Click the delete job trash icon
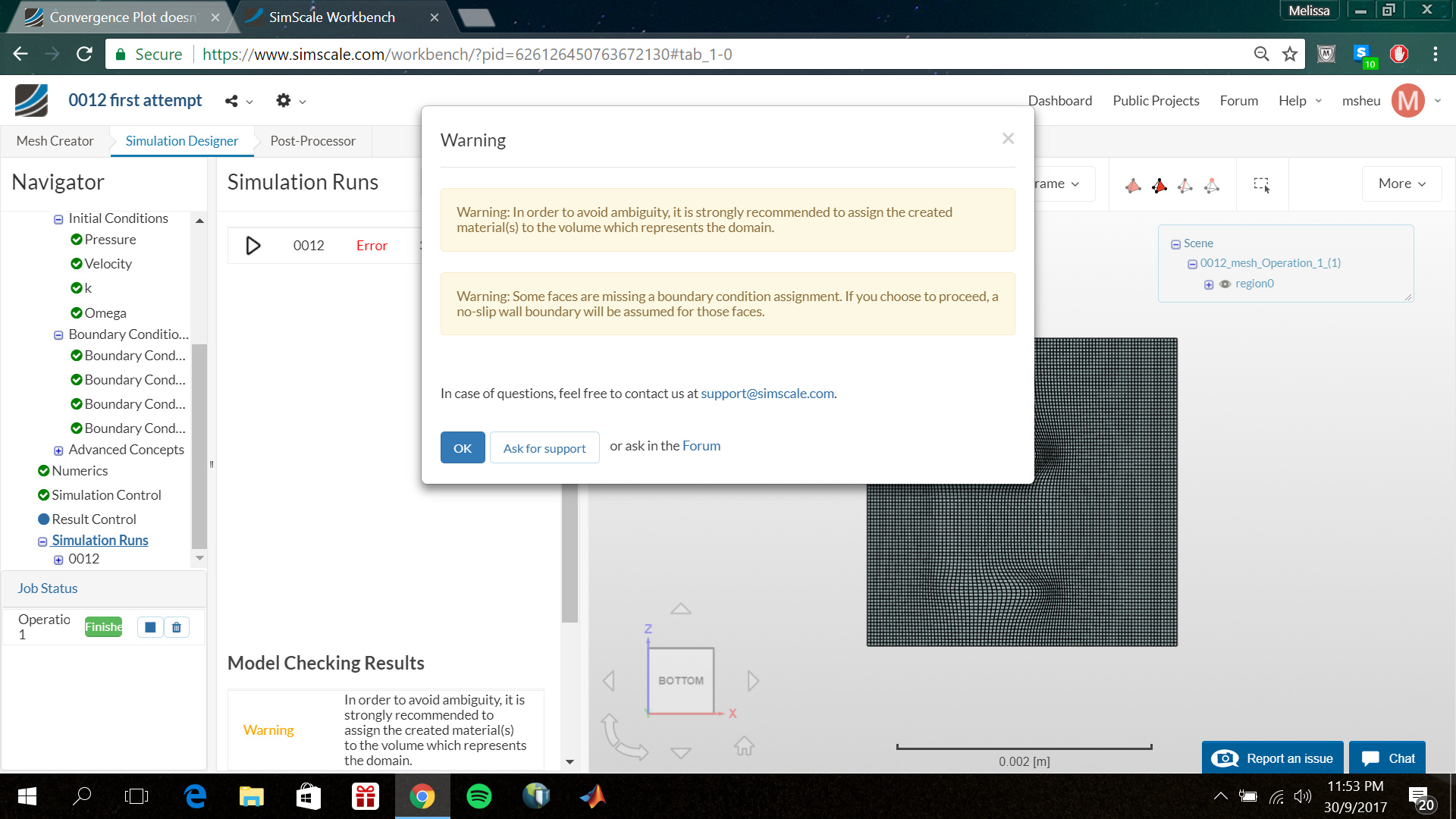Image resolution: width=1456 pixels, height=819 pixels. point(177,627)
